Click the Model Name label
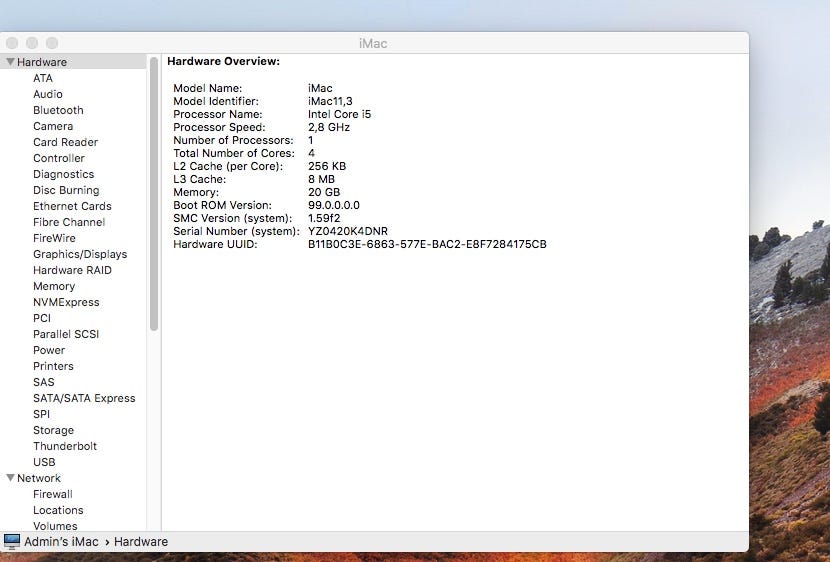830x562 pixels. tap(208, 88)
